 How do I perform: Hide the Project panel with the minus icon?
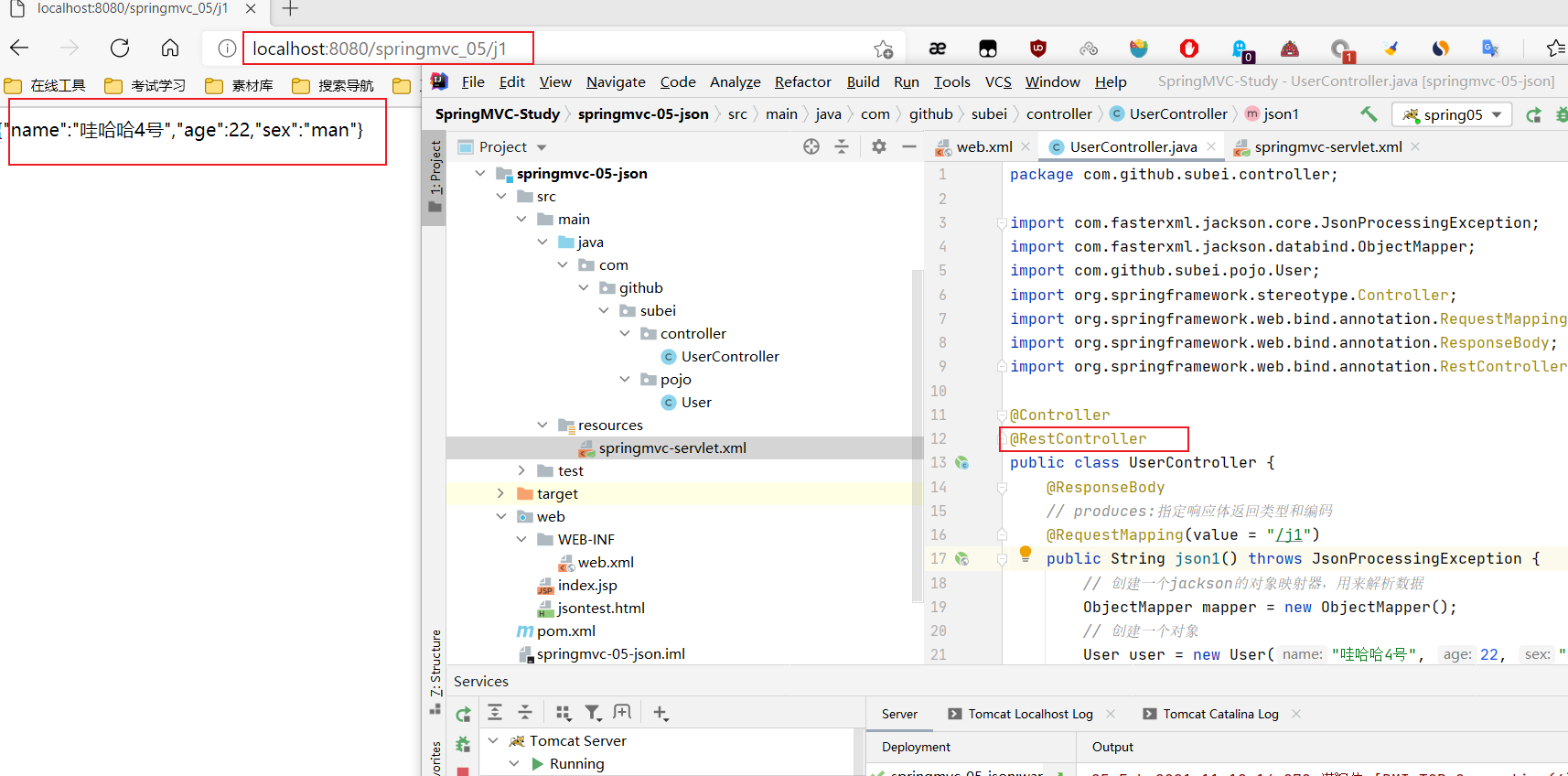point(908,146)
